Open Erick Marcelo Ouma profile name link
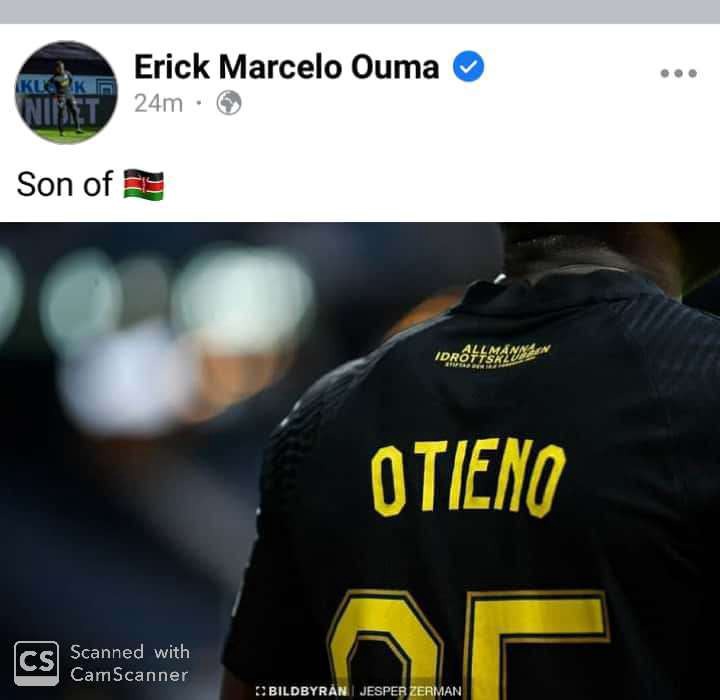Image resolution: width=720 pixels, height=700 pixels. [x=287, y=67]
